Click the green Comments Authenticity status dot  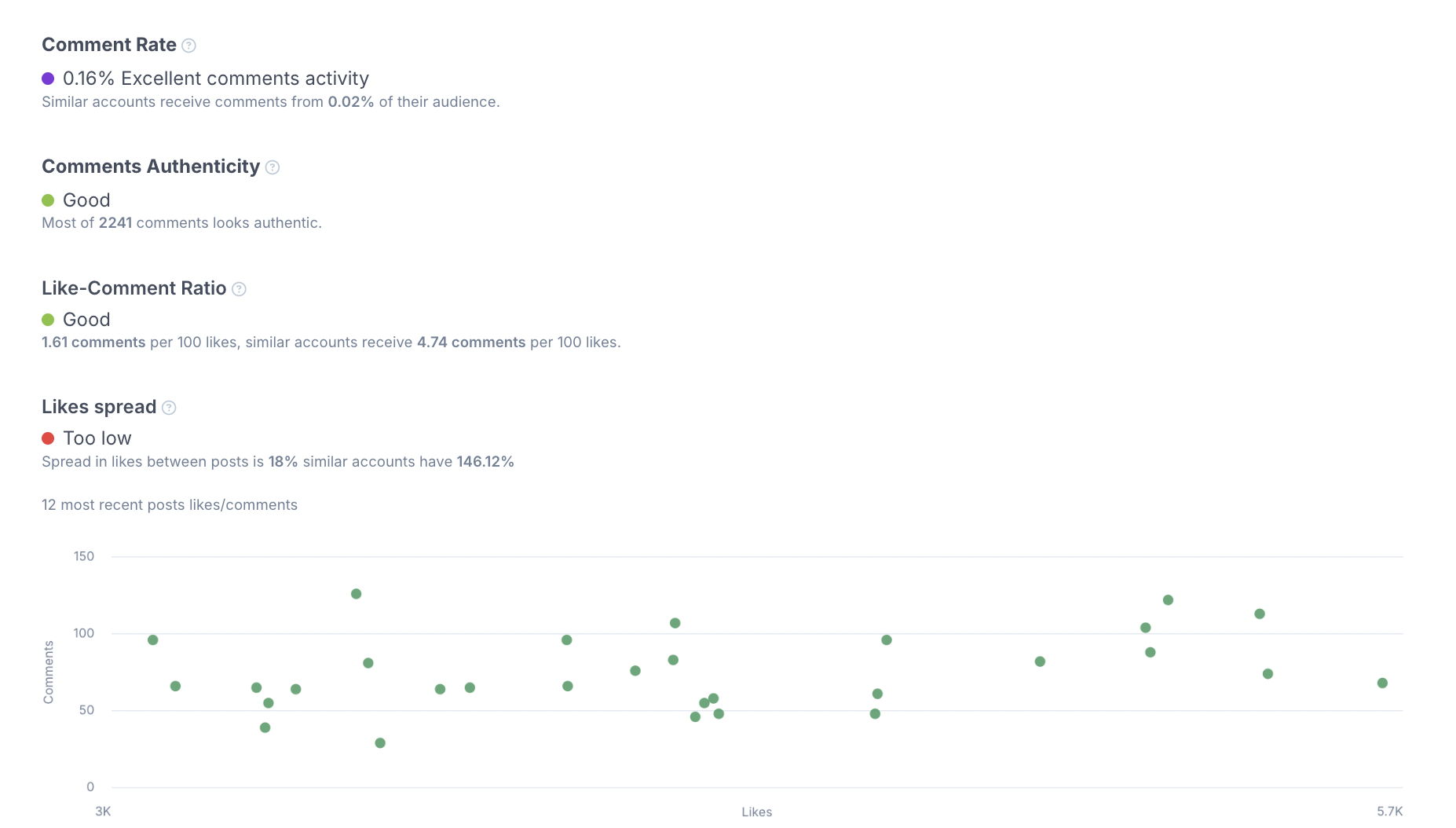coord(48,200)
